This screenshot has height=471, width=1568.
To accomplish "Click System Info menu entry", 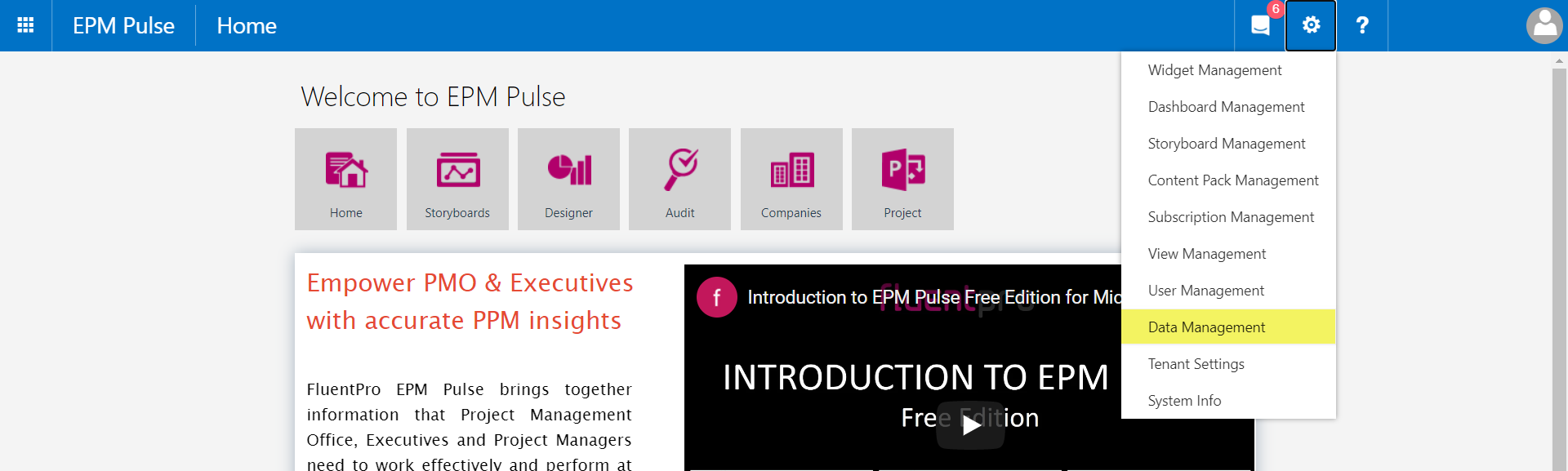I will [1228, 401].
